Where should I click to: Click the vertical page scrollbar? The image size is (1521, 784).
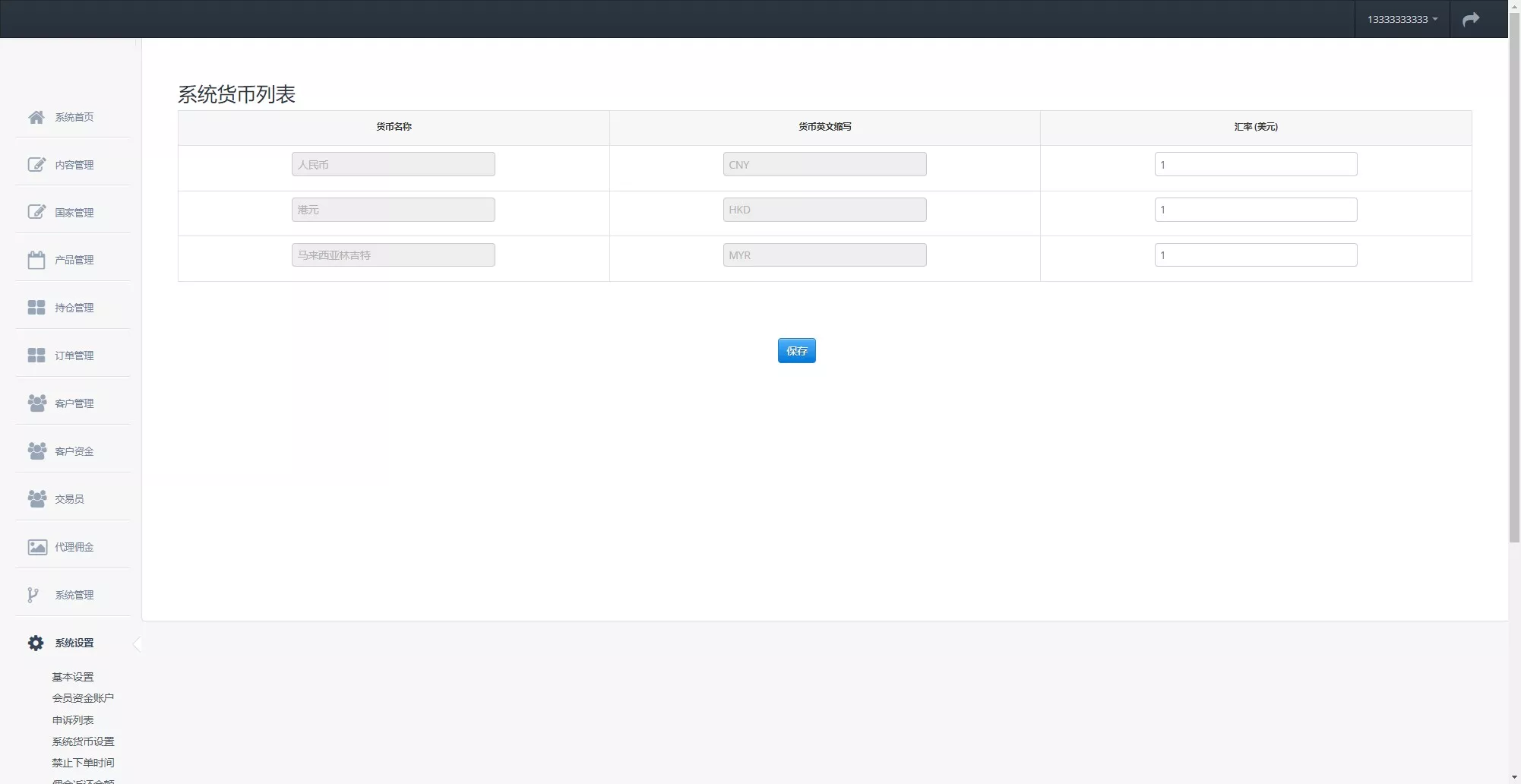(x=1514, y=289)
